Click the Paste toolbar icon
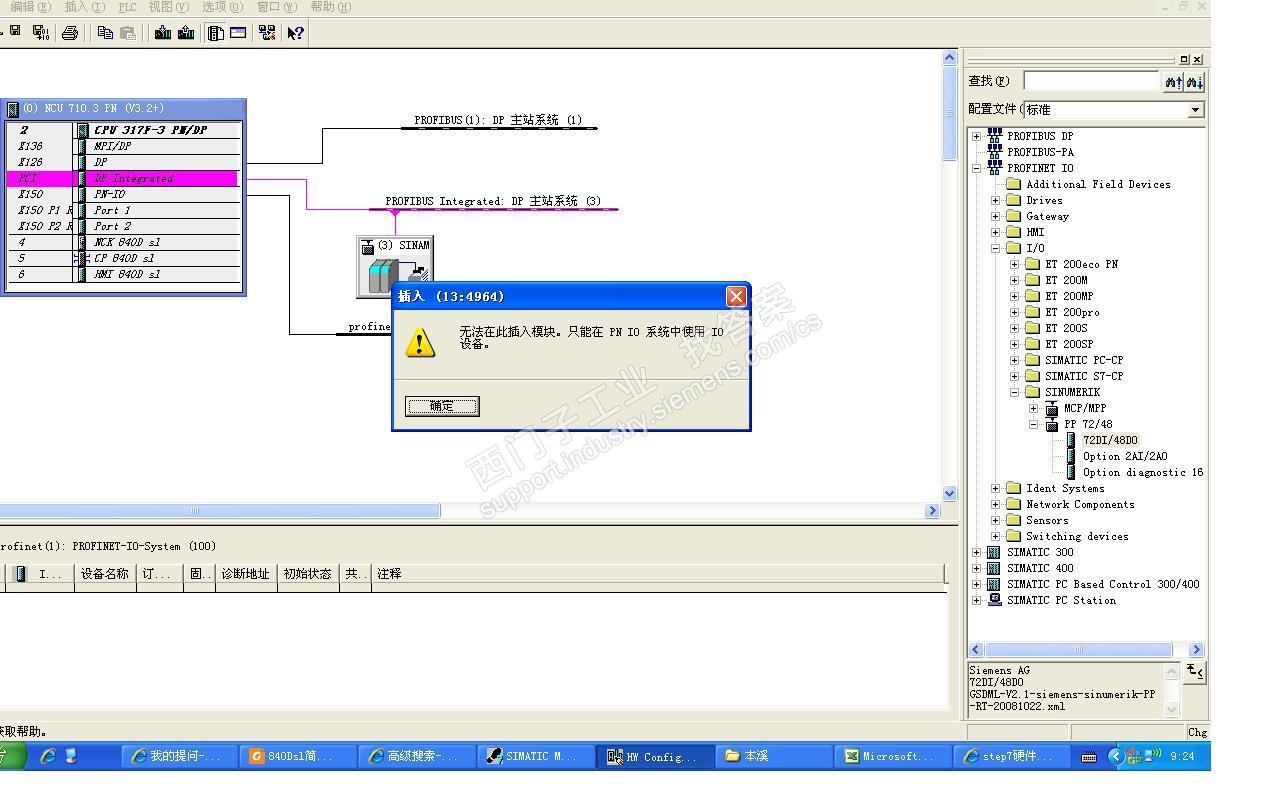 point(128,32)
